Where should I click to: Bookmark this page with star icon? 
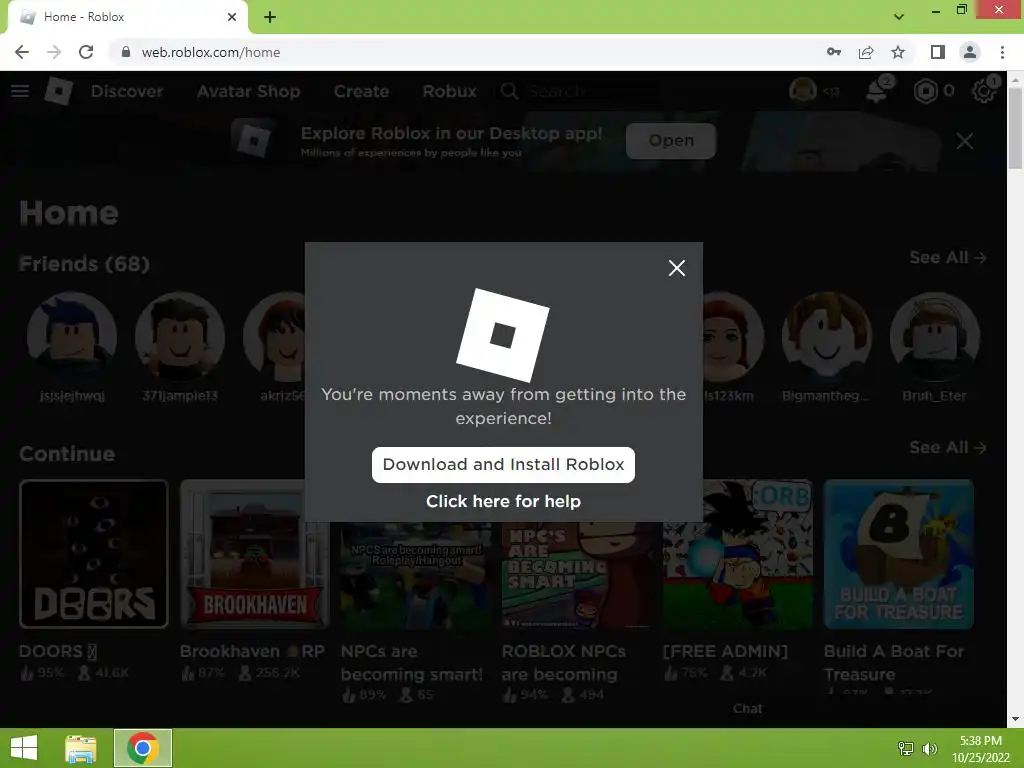coord(898,52)
